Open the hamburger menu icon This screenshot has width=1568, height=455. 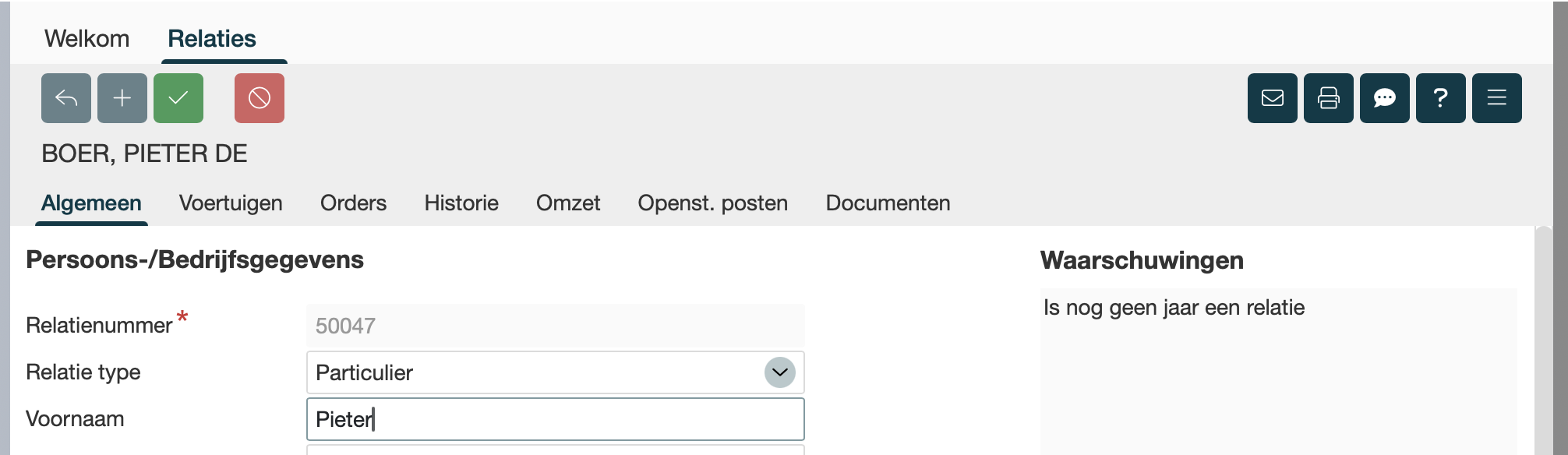tap(1497, 98)
